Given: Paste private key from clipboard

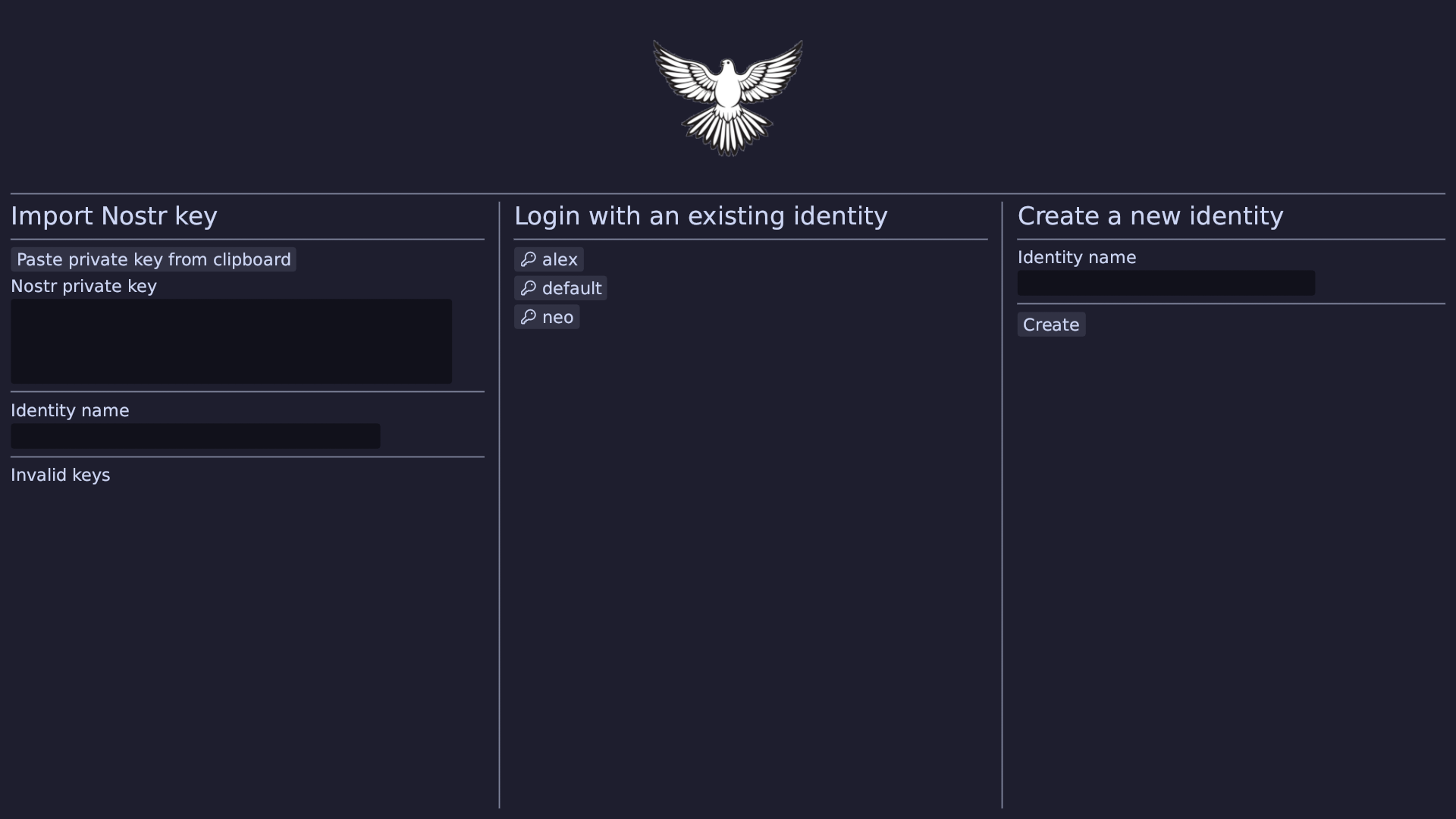Looking at the screenshot, I should pyautogui.click(x=153, y=259).
